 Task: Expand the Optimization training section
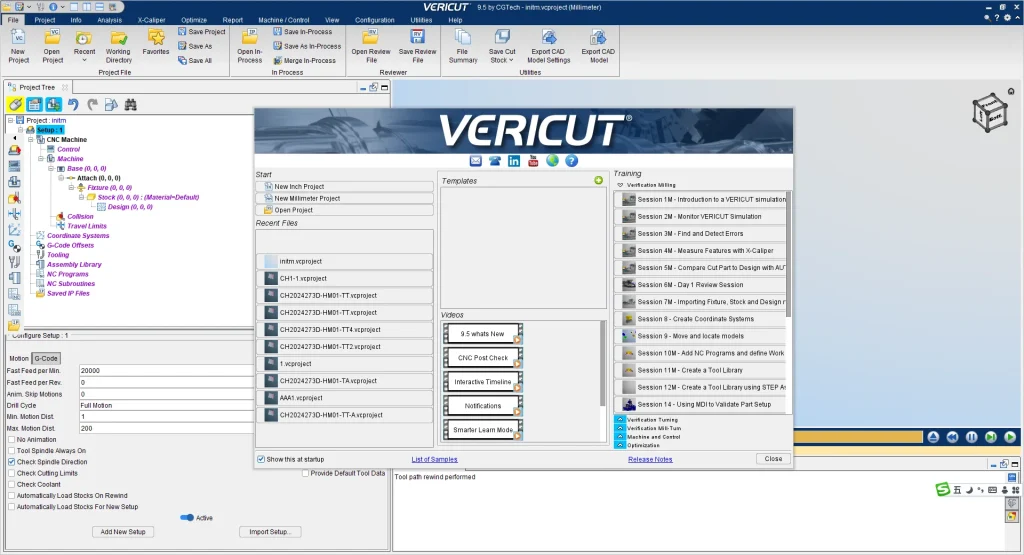tap(620, 445)
